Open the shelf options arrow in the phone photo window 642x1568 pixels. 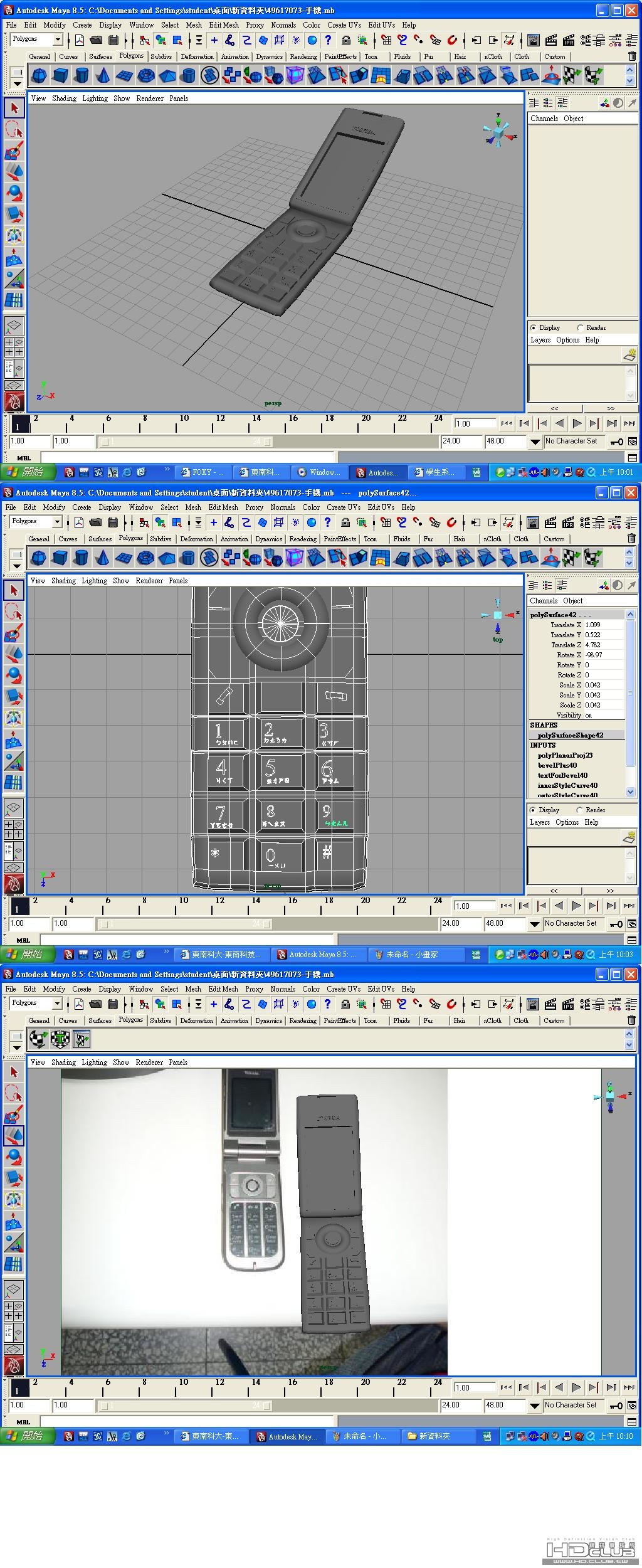(x=16, y=1047)
